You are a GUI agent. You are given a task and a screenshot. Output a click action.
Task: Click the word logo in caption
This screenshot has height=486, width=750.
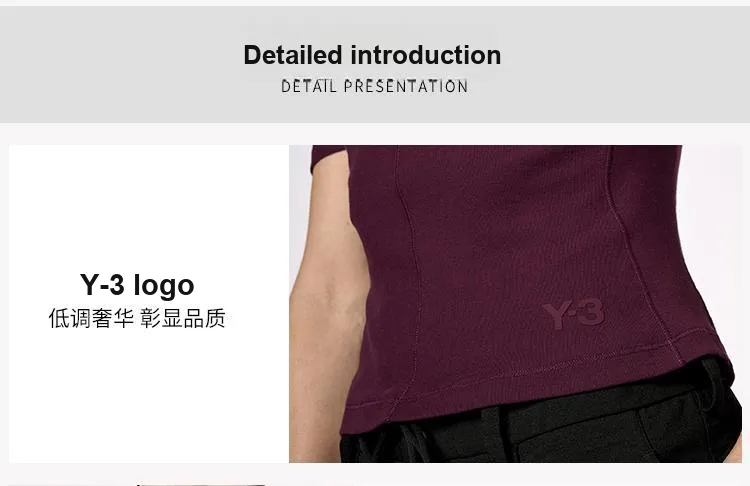point(164,286)
